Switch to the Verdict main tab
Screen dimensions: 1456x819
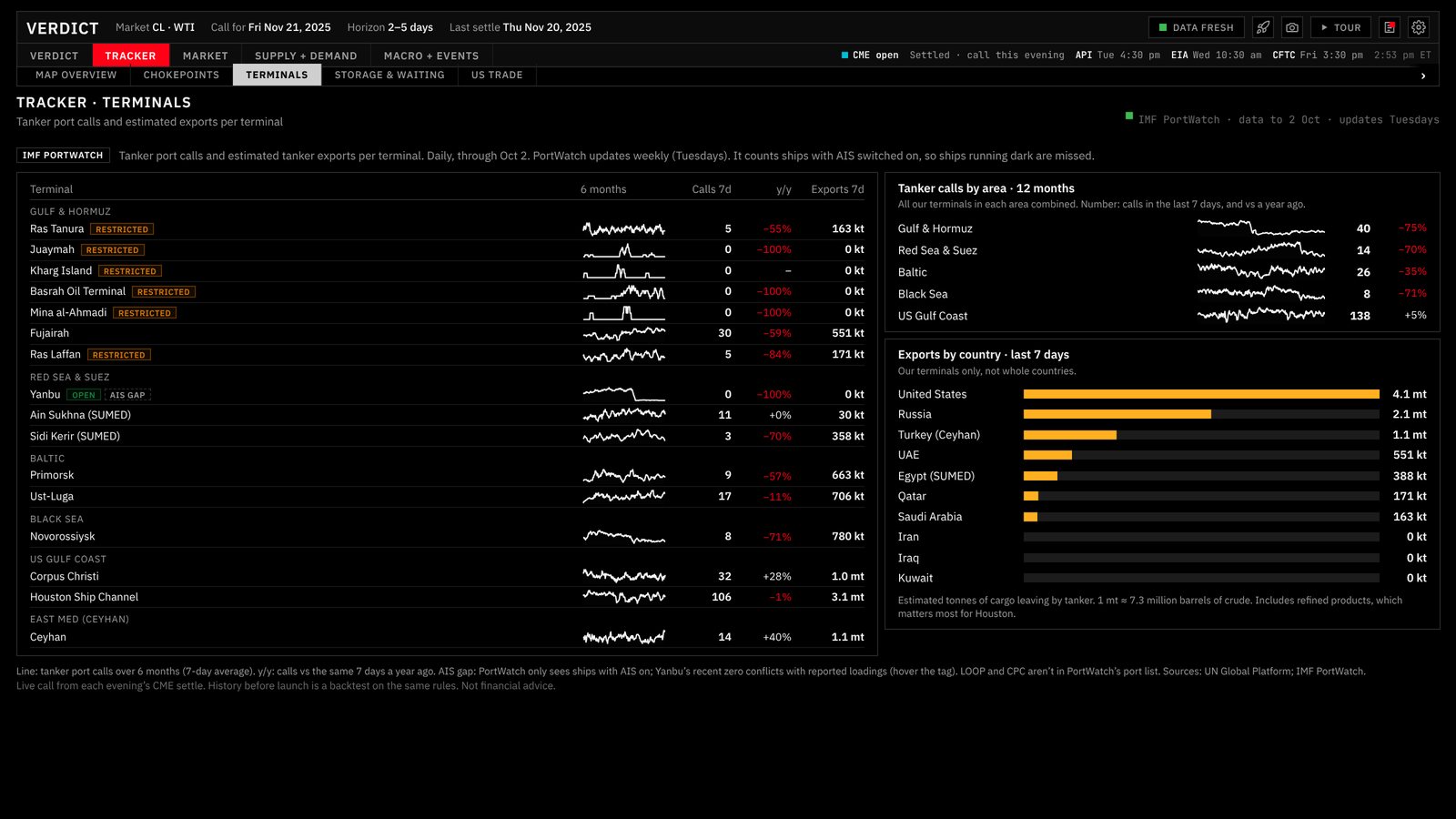tap(55, 56)
